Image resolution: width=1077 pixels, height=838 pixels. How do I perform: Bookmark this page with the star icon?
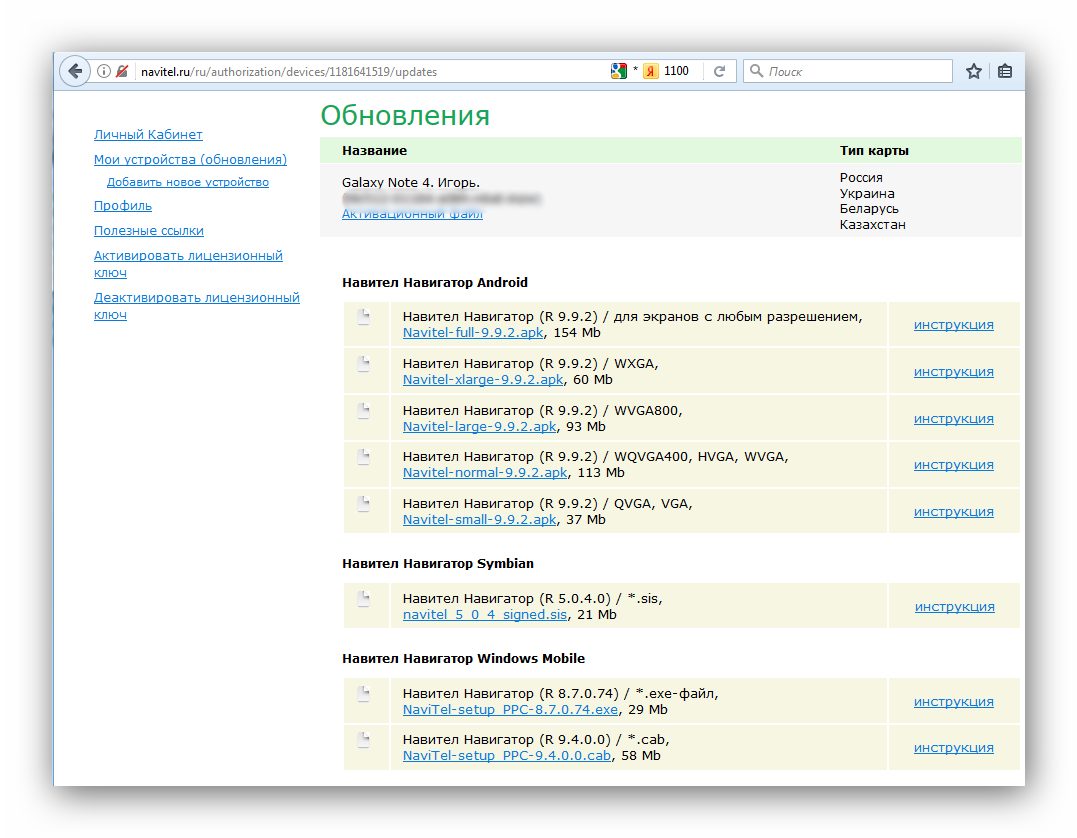pos(973,71)
